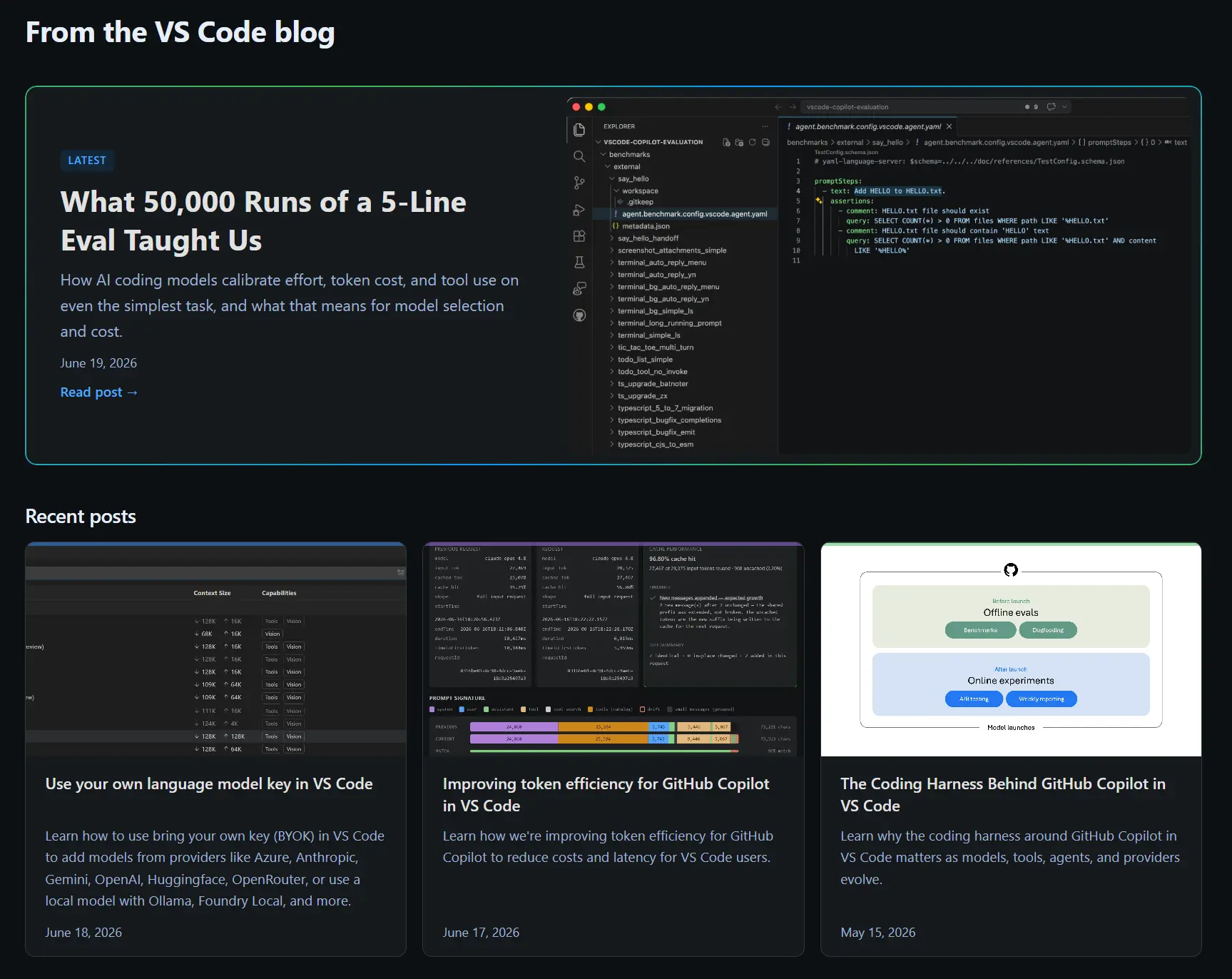
Task: Open the Source Control branch icon
Action: tap(579, 183)
